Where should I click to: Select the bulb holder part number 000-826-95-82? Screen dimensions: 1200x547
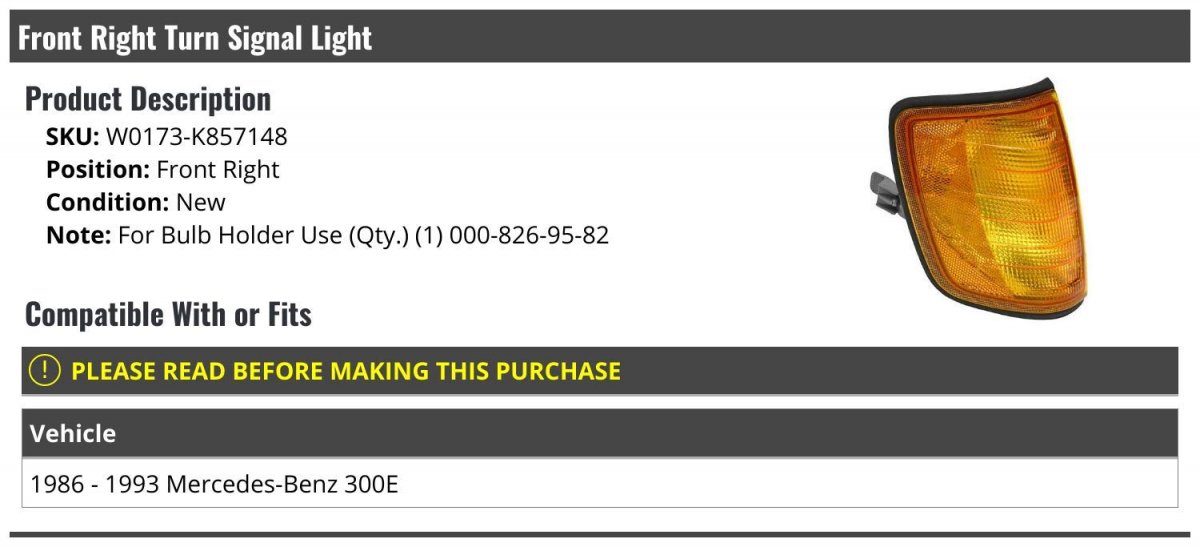pyautogui.click(x=529, y=236)
